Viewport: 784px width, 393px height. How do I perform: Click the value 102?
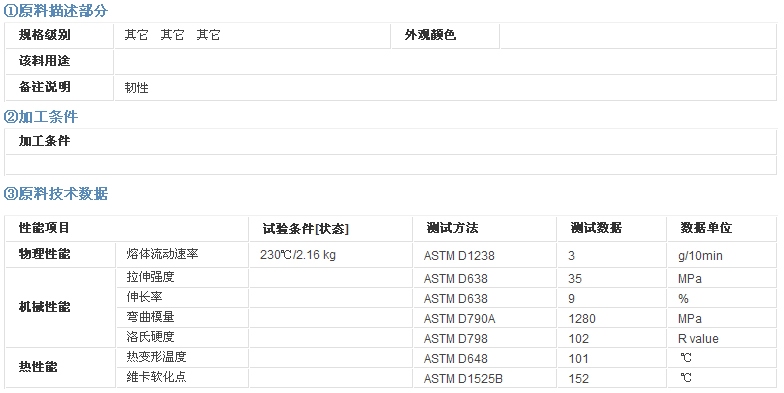pyautogui.click(x=578, y=338)
